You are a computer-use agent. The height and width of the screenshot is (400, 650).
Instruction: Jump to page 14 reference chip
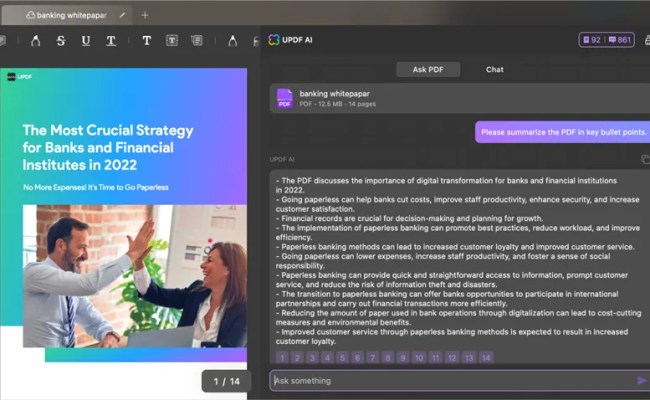pos(486,358)
